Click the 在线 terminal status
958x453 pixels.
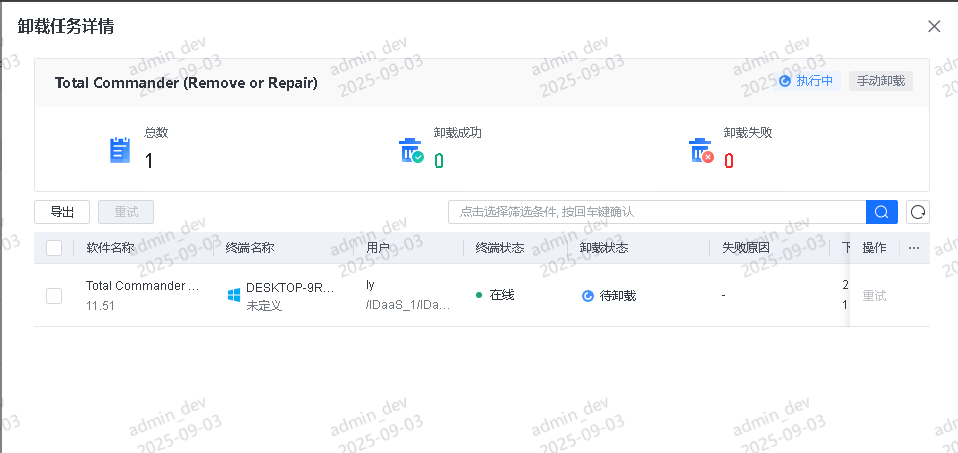502,295
